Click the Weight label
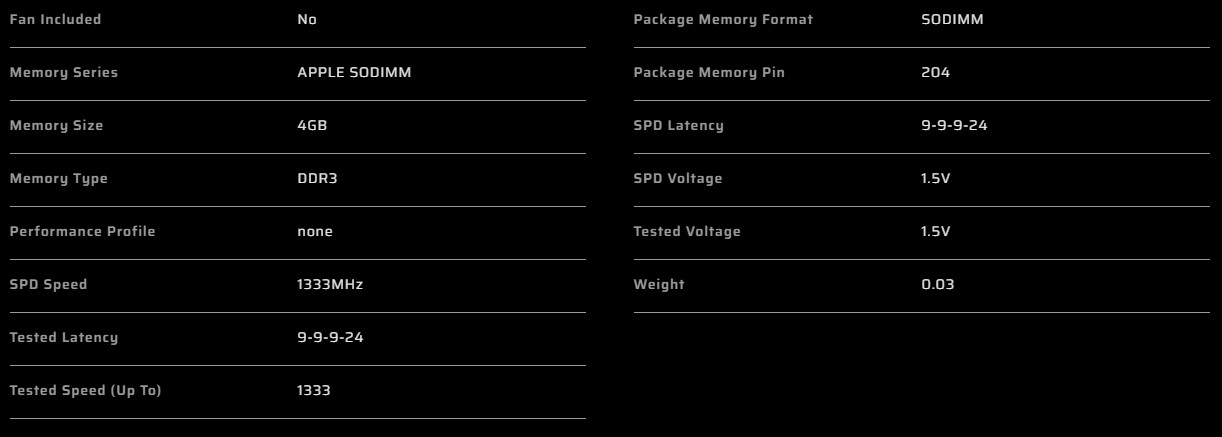1222x437 pixels. pos(659,285)
